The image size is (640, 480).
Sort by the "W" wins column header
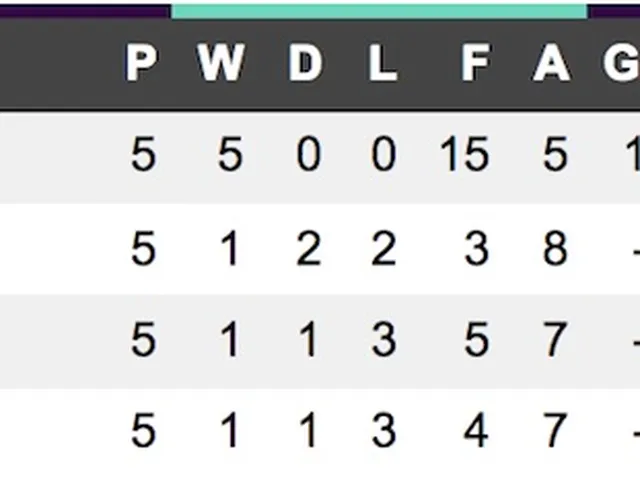tap(220, 65)
